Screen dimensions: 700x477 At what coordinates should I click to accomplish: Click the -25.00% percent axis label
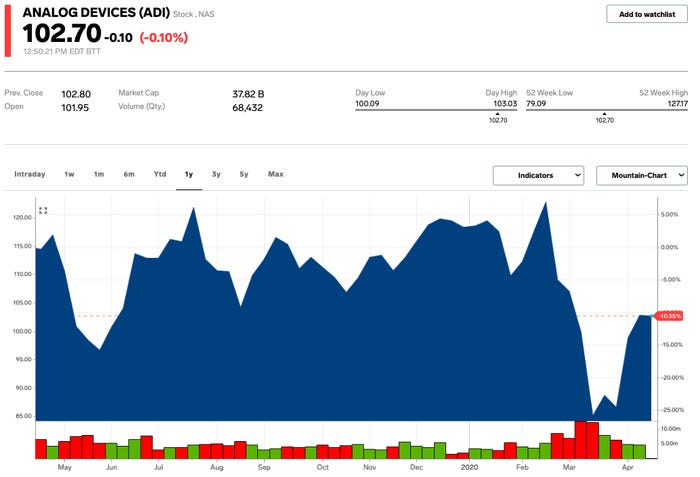(x=672, y=410)
